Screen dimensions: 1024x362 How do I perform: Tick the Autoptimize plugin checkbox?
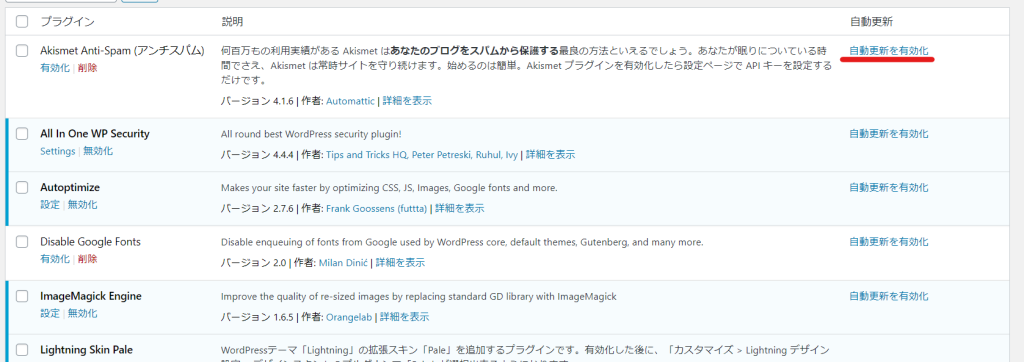[22, 188]
